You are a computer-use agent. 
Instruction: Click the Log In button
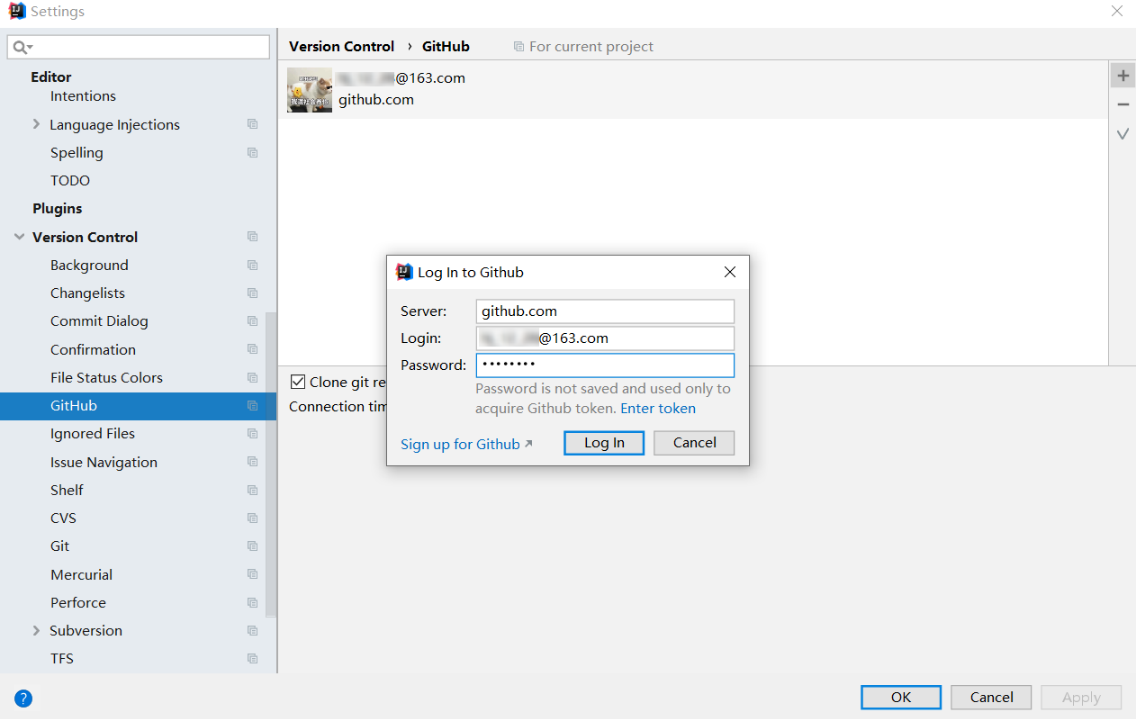604,443
